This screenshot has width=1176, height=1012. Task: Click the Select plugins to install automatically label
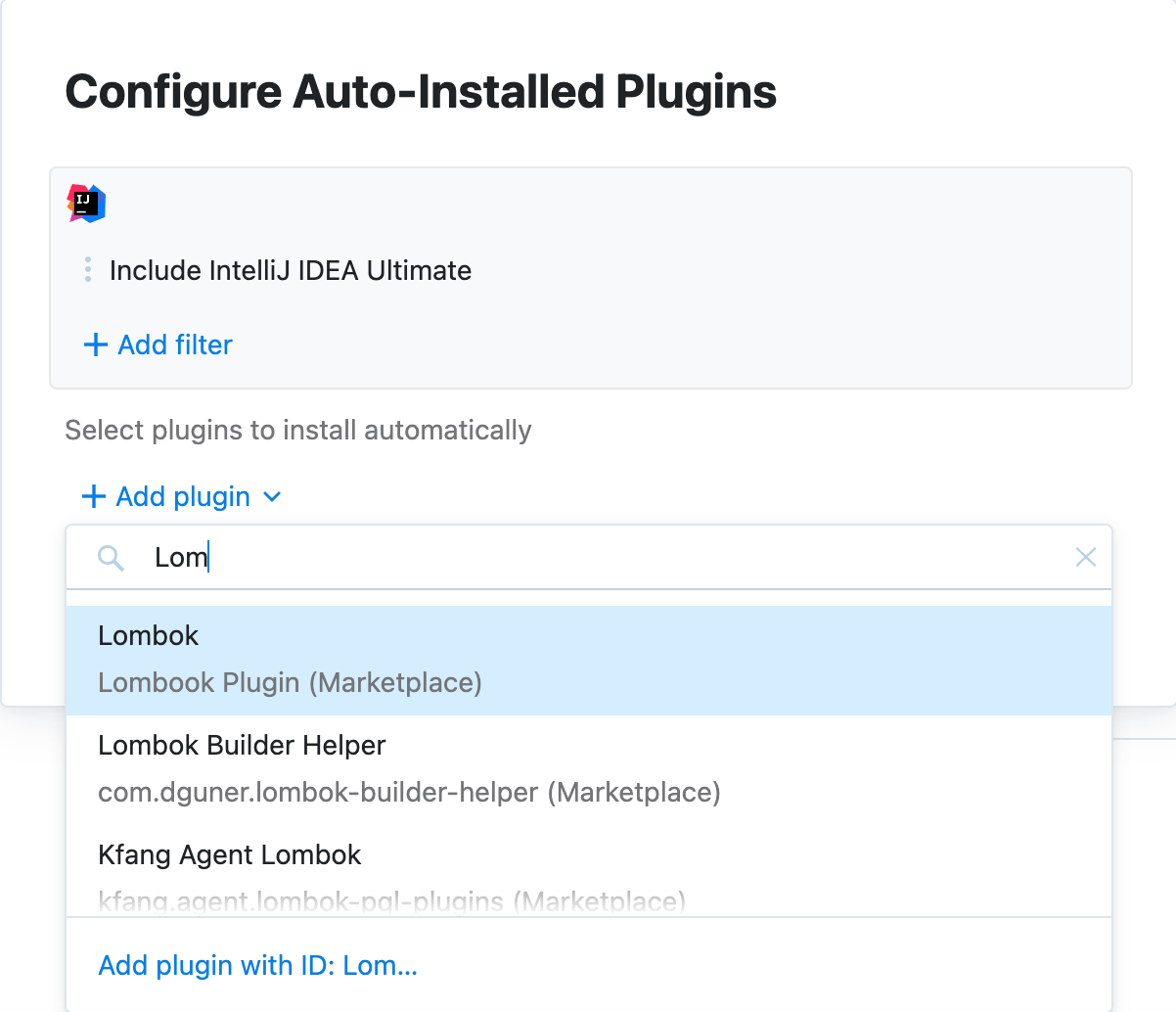[298, 431]
